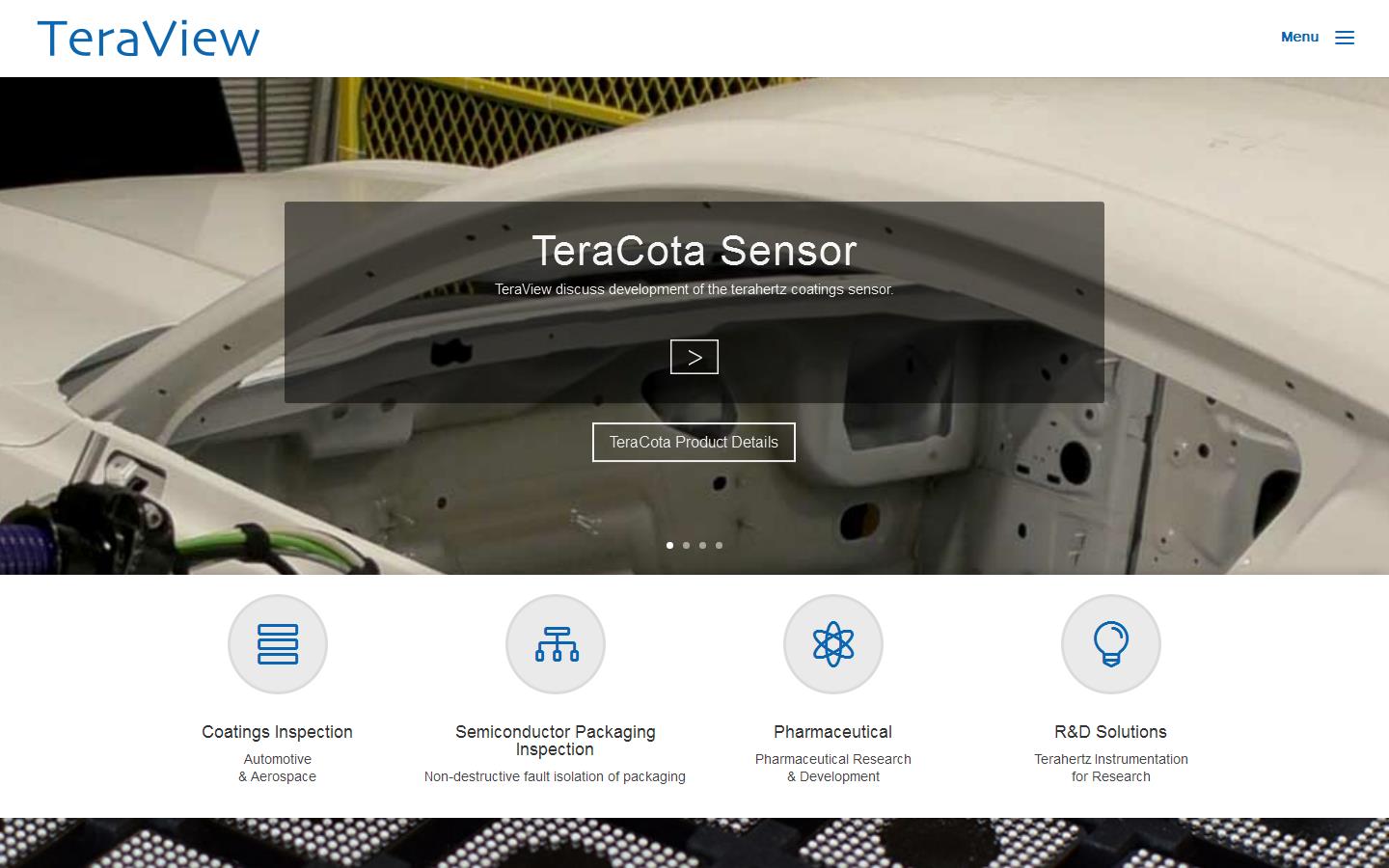
Task: Go to the fourth carousel slide dot
Action: (x=719, y=545)
